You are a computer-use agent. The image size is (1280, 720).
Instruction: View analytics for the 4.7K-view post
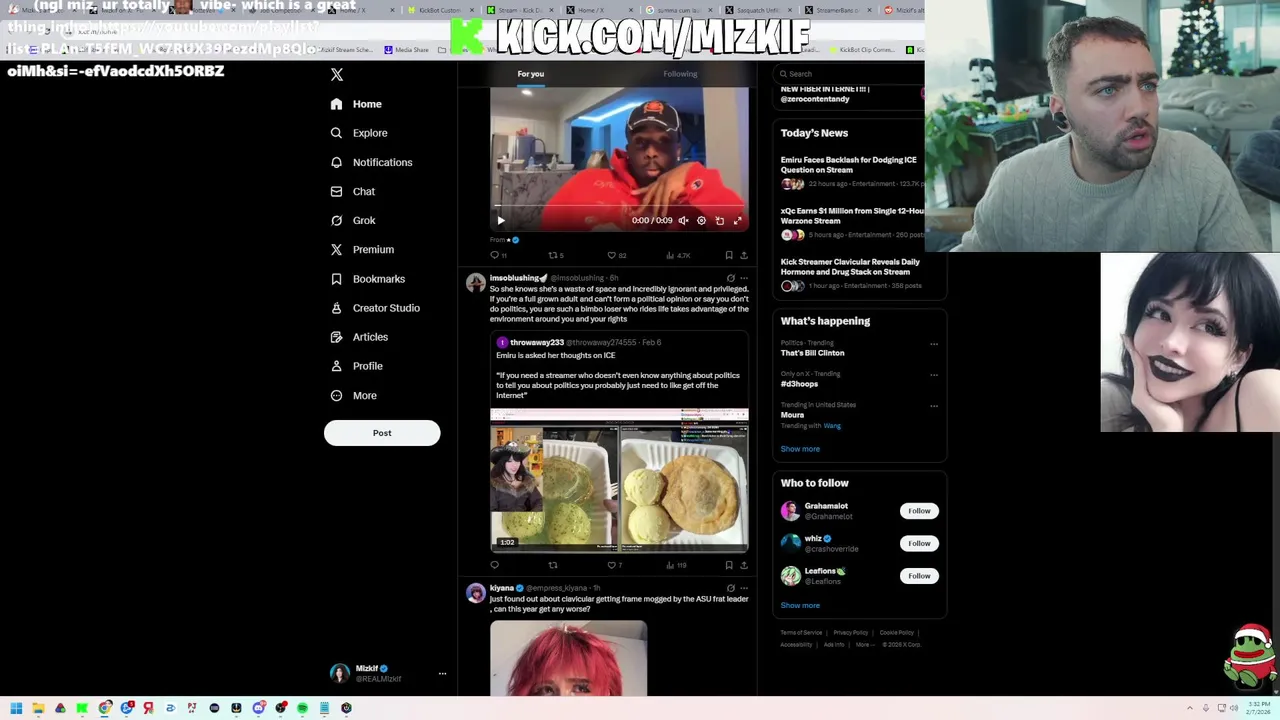[677, 255]
